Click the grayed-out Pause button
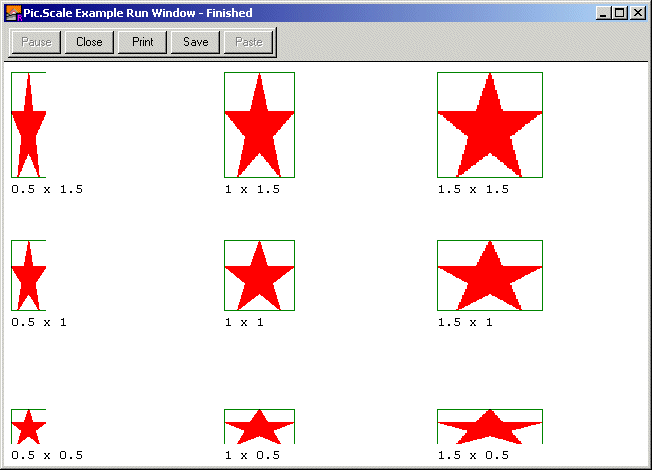The image size is (652, 470). (x=36, y=42)
